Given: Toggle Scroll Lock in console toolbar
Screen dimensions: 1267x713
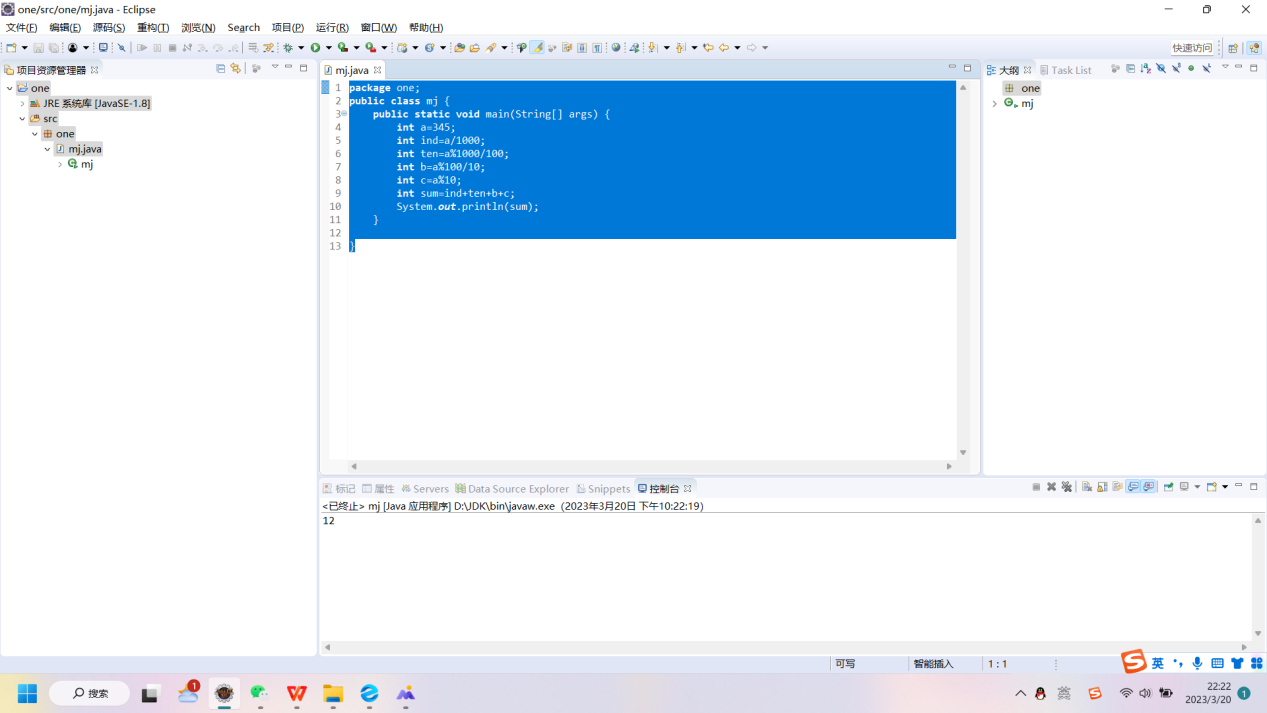Looking at the screenshot, I should (x=1102, y=487).
